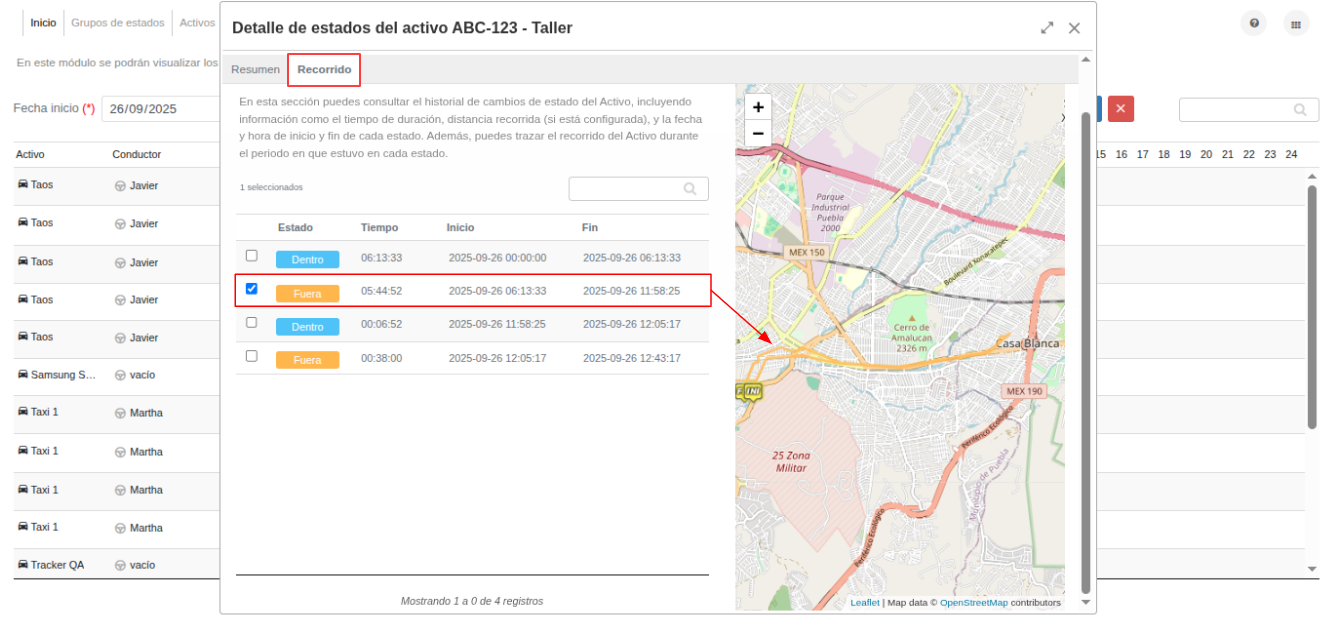1328x623 pixels.
Task: Click the magnifier icon in the dialog search box
Action: pos(690,188)
